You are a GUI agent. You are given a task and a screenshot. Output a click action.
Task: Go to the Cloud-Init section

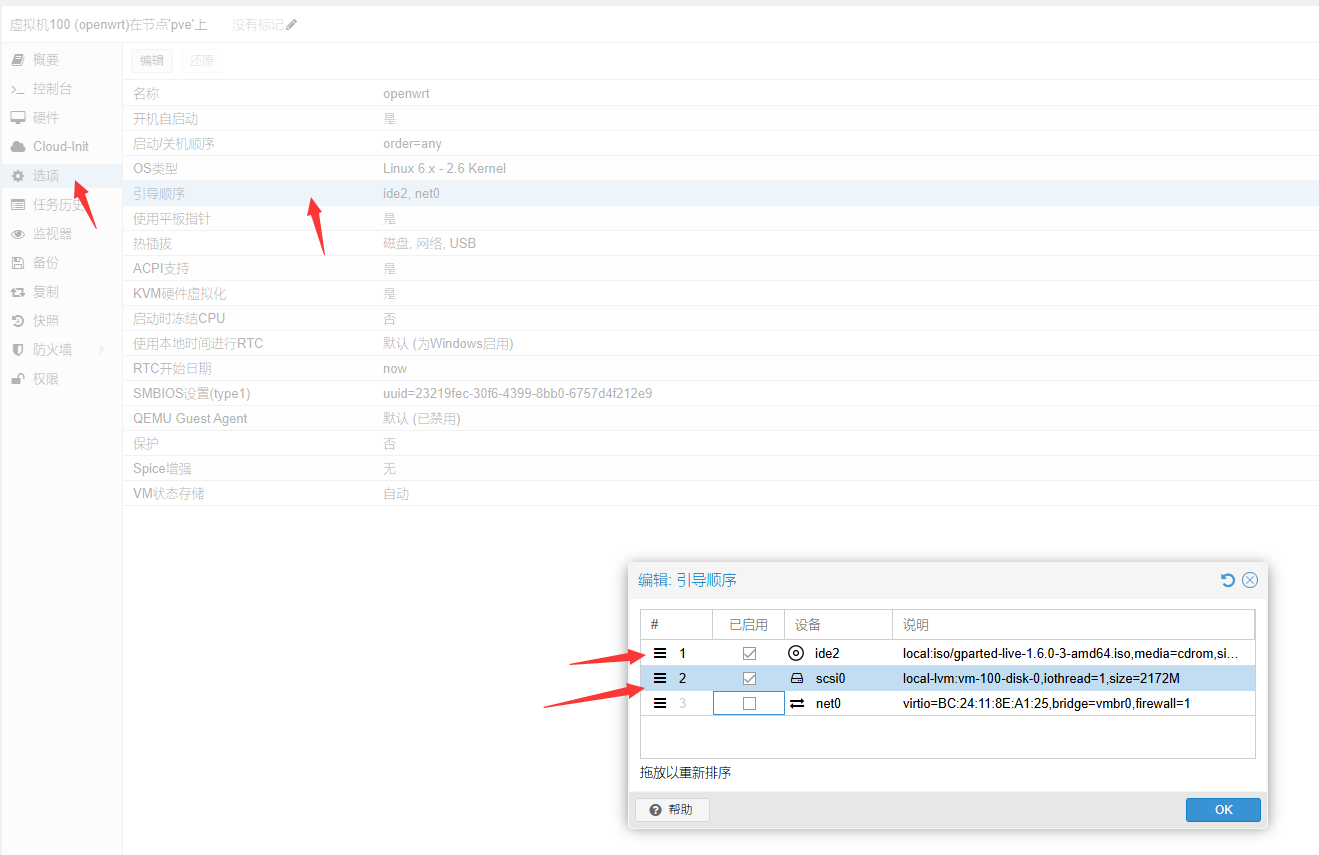tap(60, 147)
